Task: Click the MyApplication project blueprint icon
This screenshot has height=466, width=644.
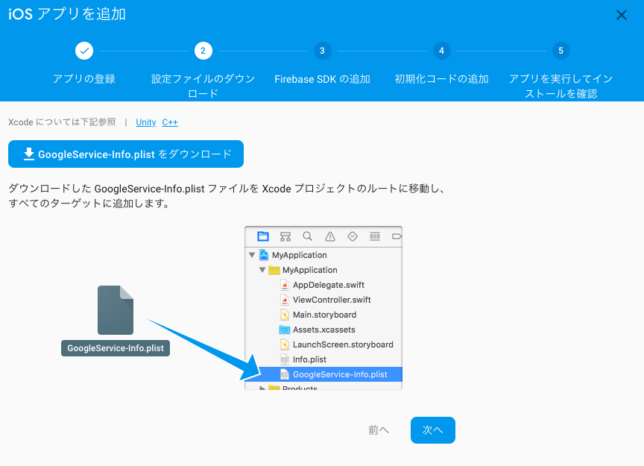Action: pyautogui.click(x=264, y=255)
